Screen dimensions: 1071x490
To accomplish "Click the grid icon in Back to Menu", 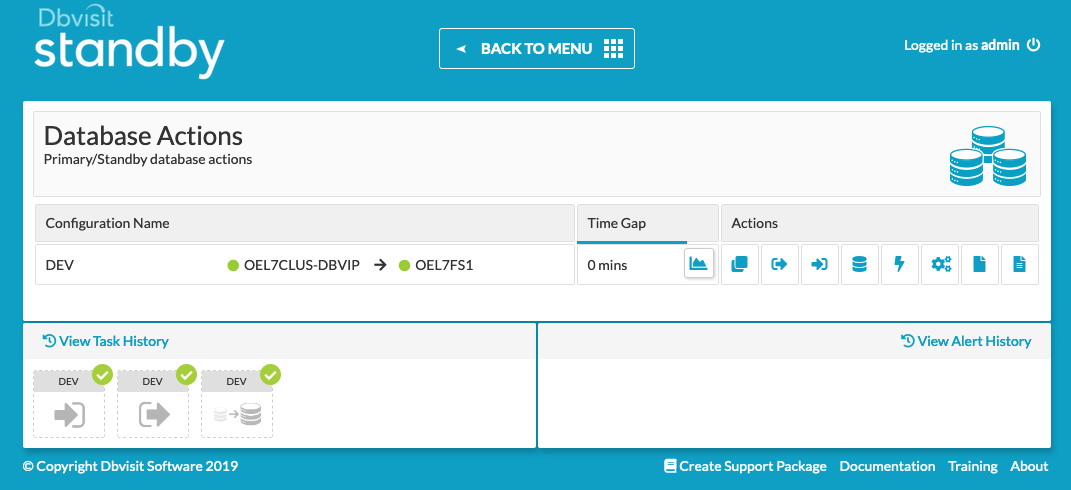I will tap(614, 49).
